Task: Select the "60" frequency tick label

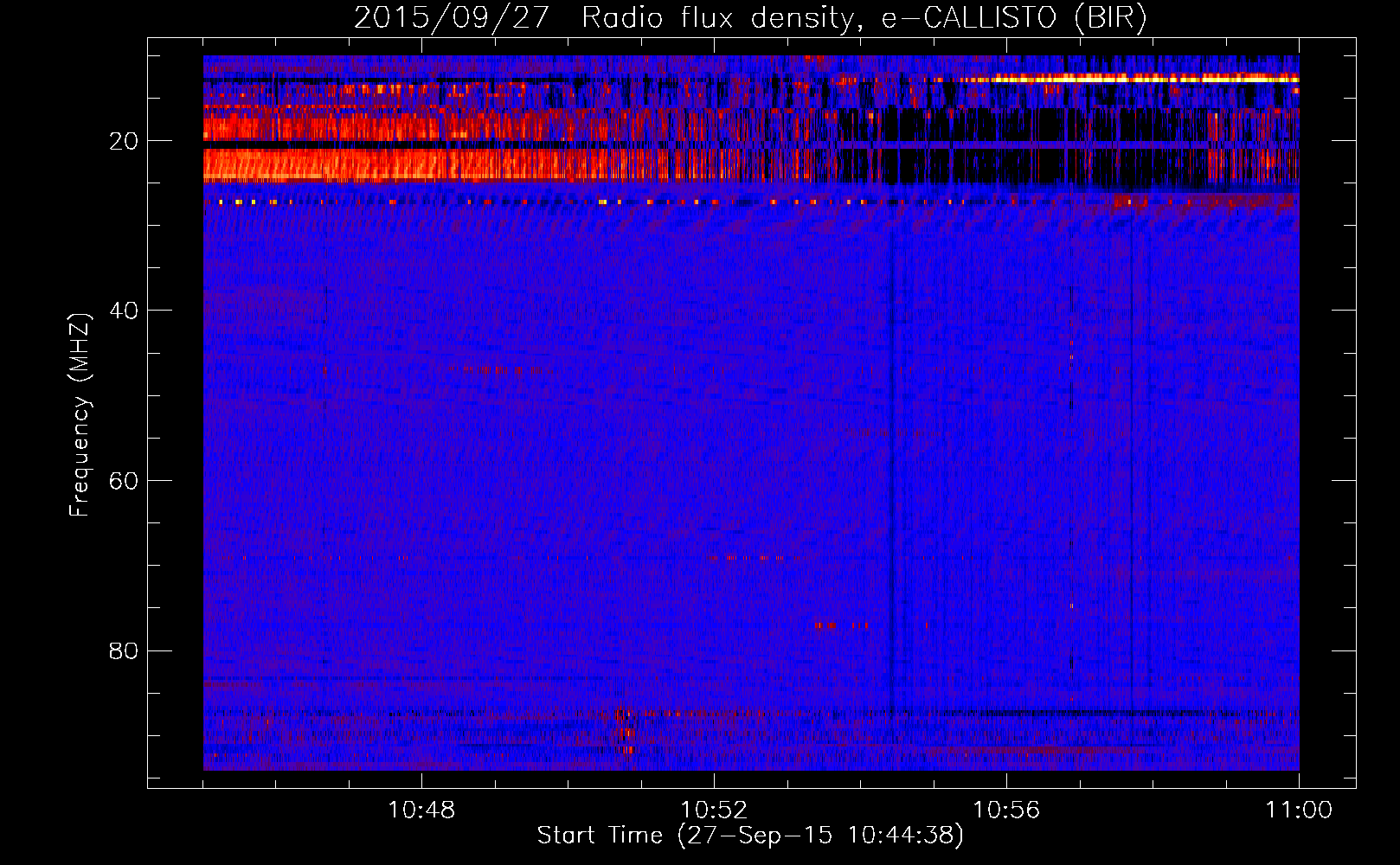Action: coord(124,481)
